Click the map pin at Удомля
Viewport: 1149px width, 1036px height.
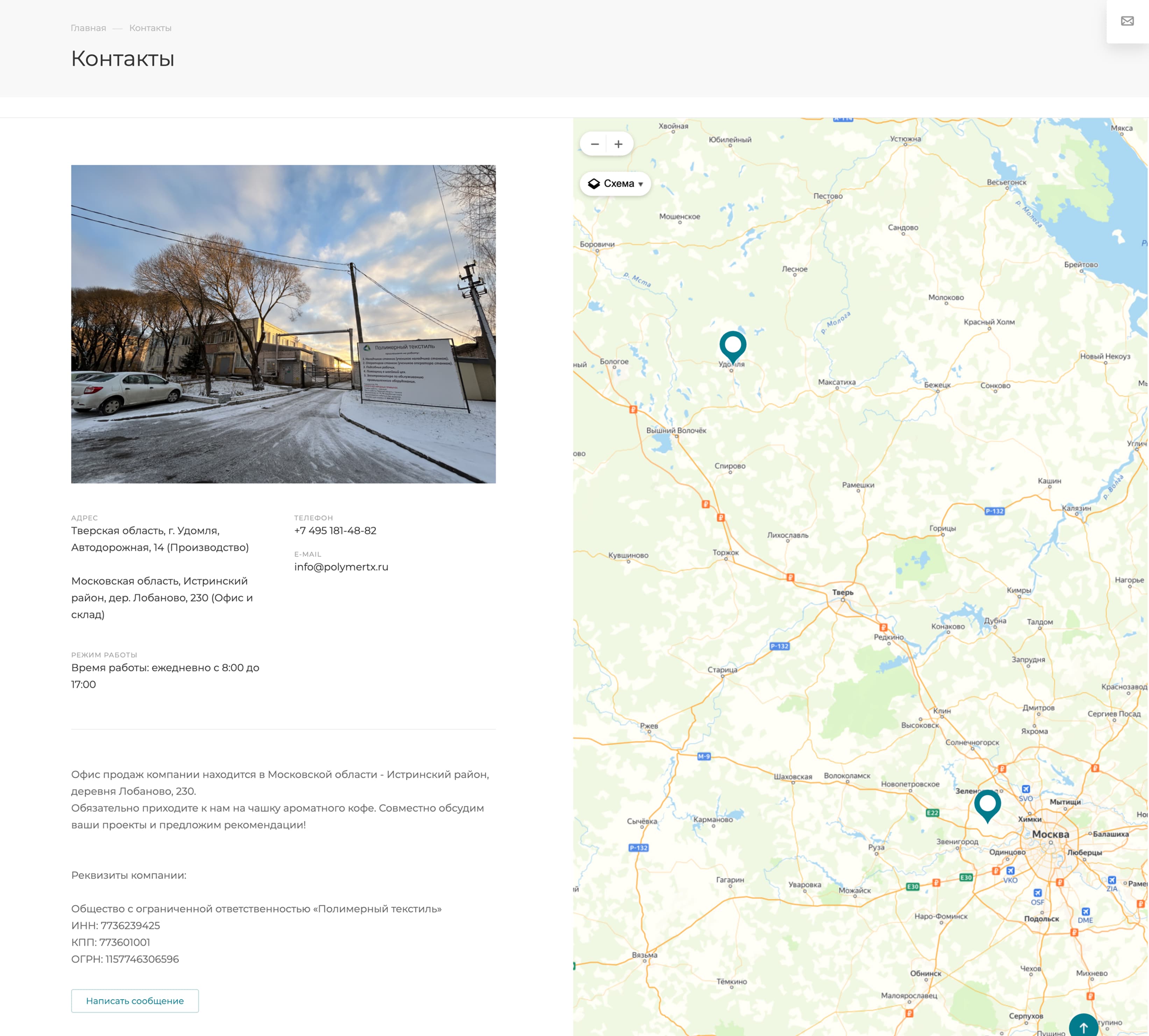coord(732,345)
